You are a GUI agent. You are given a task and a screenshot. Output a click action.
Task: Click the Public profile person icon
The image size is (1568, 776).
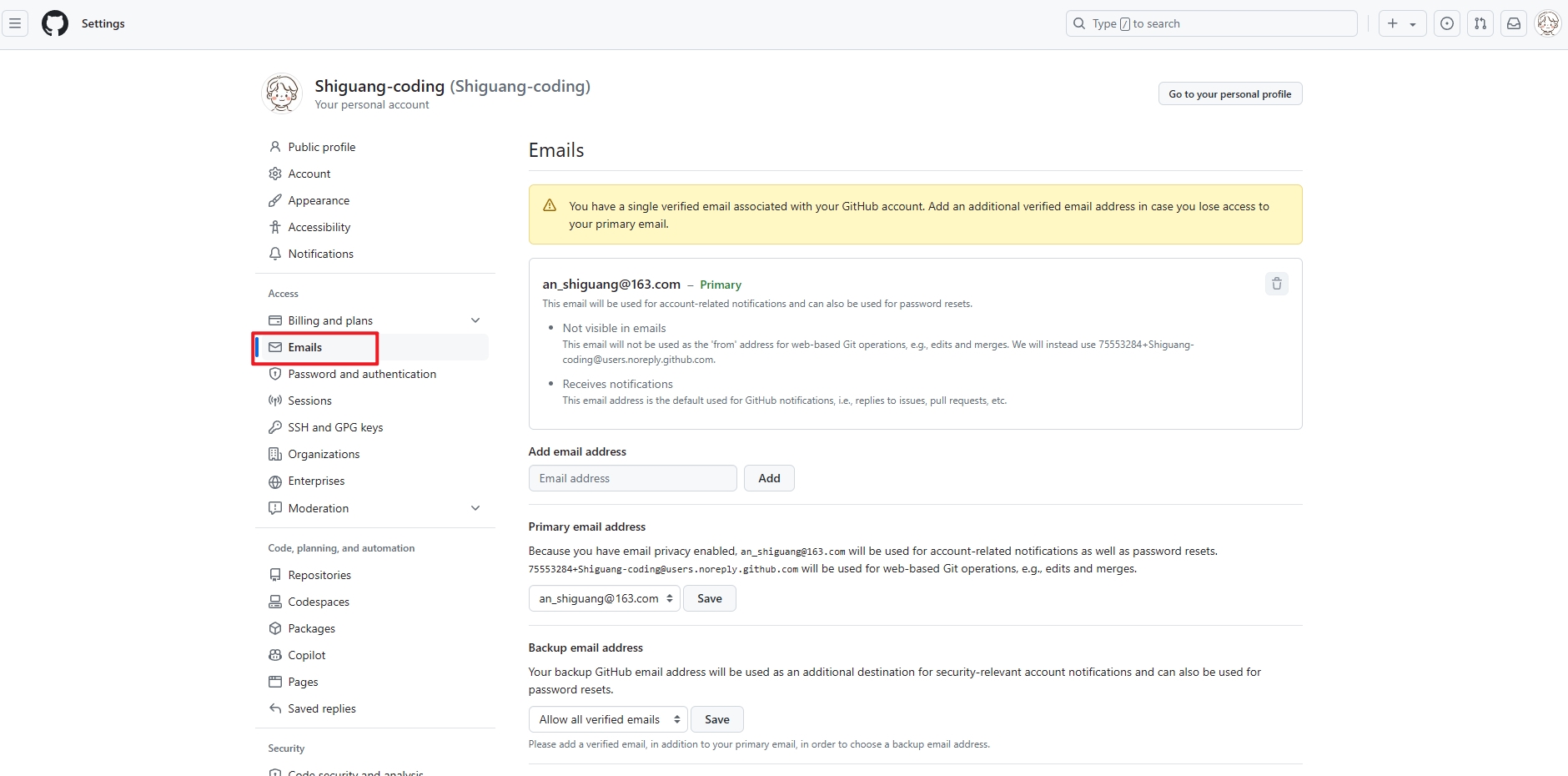tap(275, 147)
